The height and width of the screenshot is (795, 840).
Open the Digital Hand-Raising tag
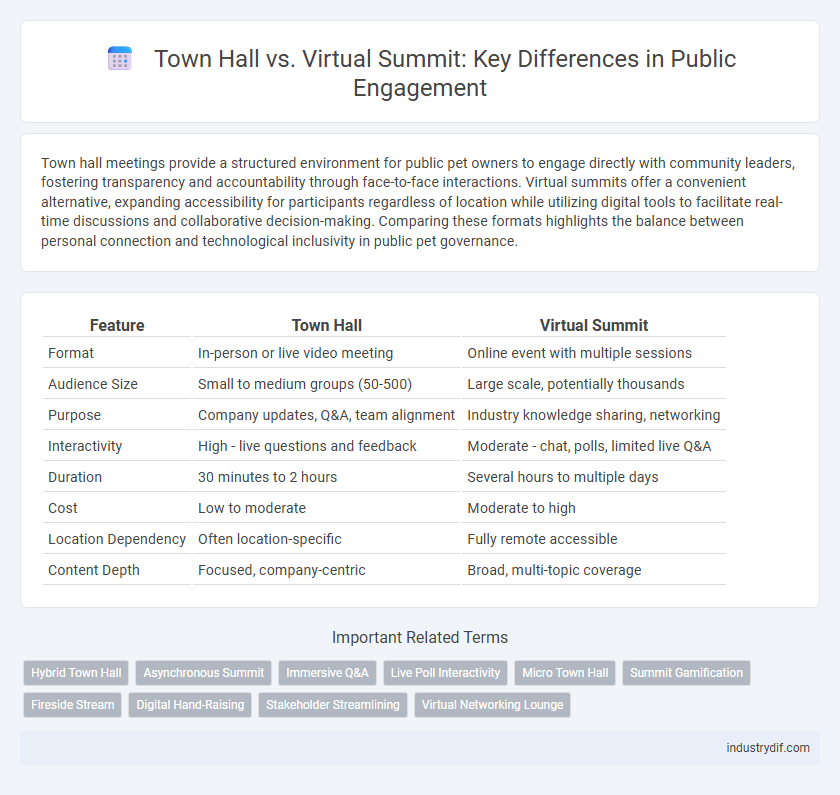(190, 705)
